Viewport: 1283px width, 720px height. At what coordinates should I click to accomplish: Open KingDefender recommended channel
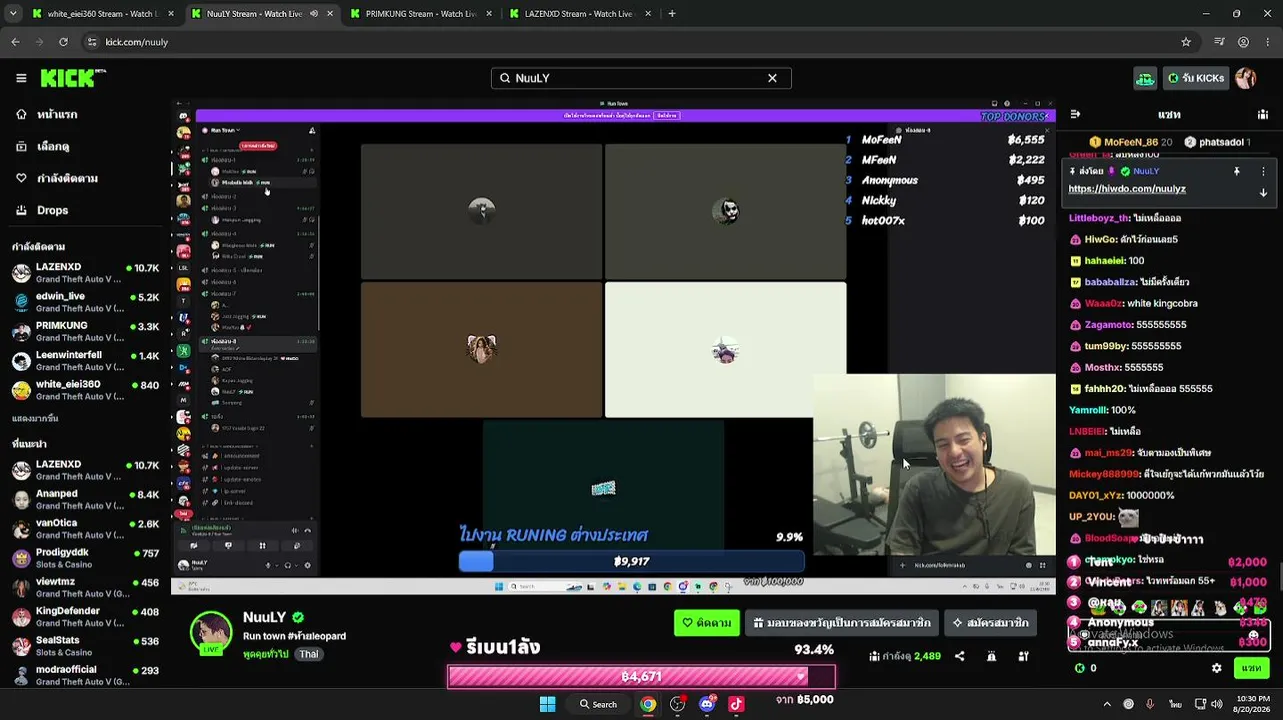85,616
